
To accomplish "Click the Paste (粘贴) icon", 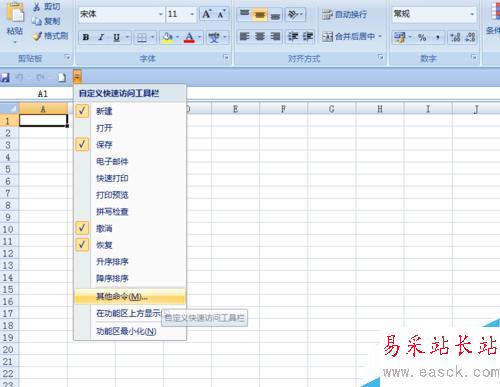I will pyautogui.click(x=15, y=13).
